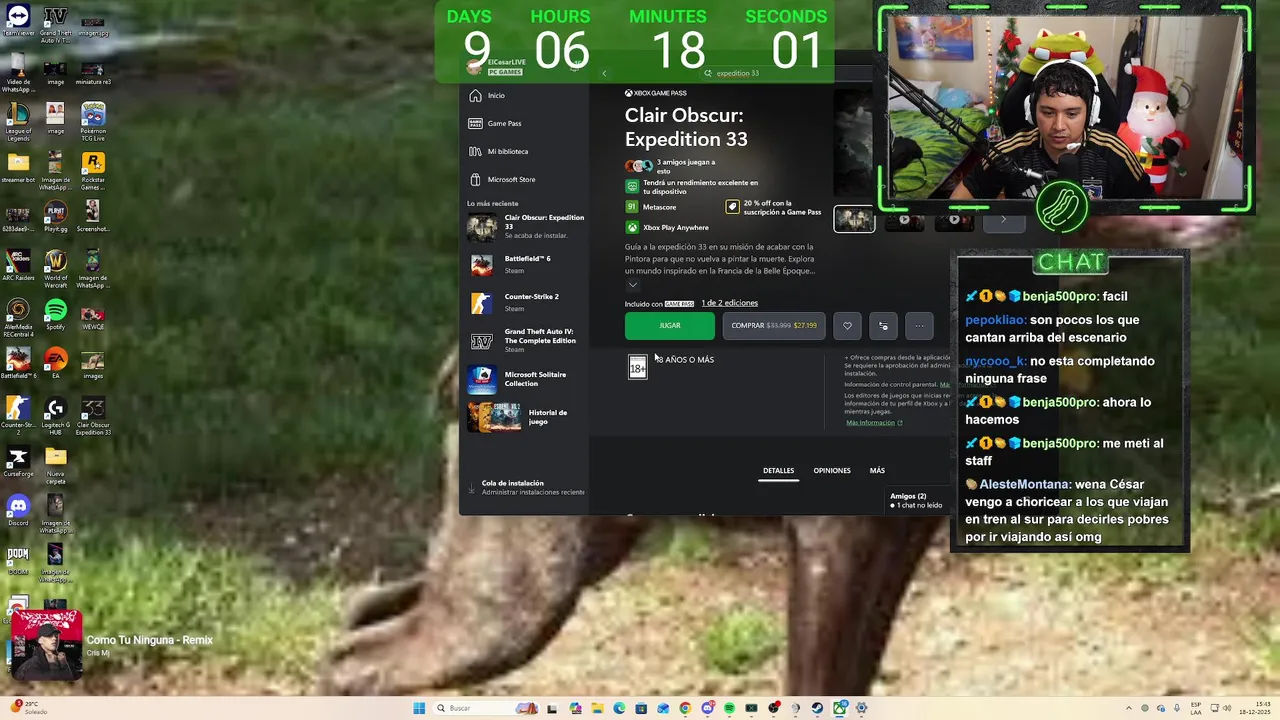Open Spotify desktop icon
1280x720 pixels.
pos(55,317)
